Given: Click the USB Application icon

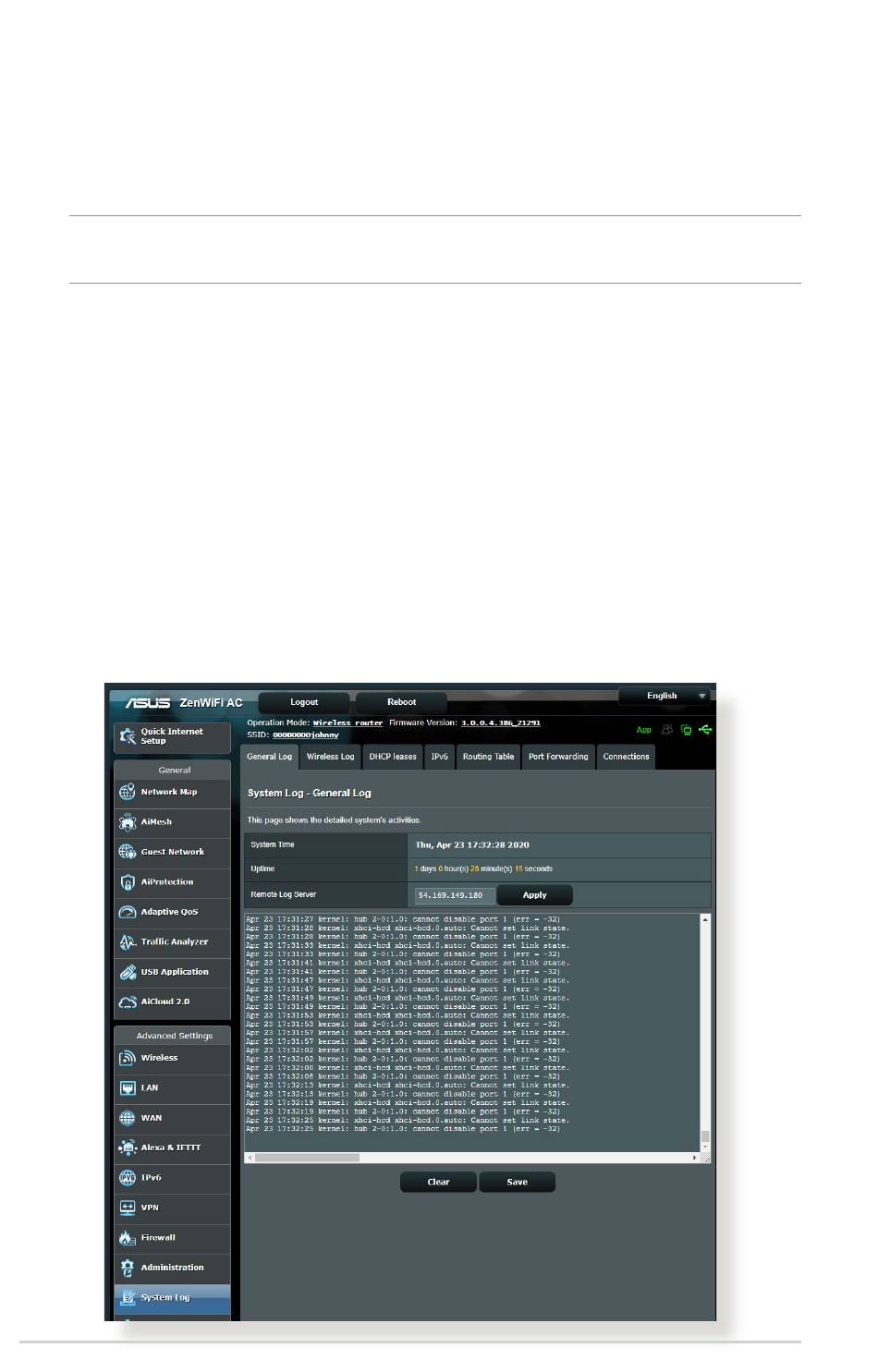Looking at the screenshot, I should (x=128, y=972).
